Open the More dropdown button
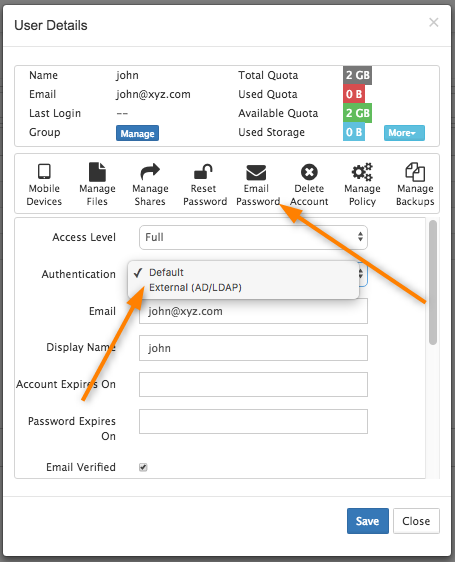 [404, 133]
